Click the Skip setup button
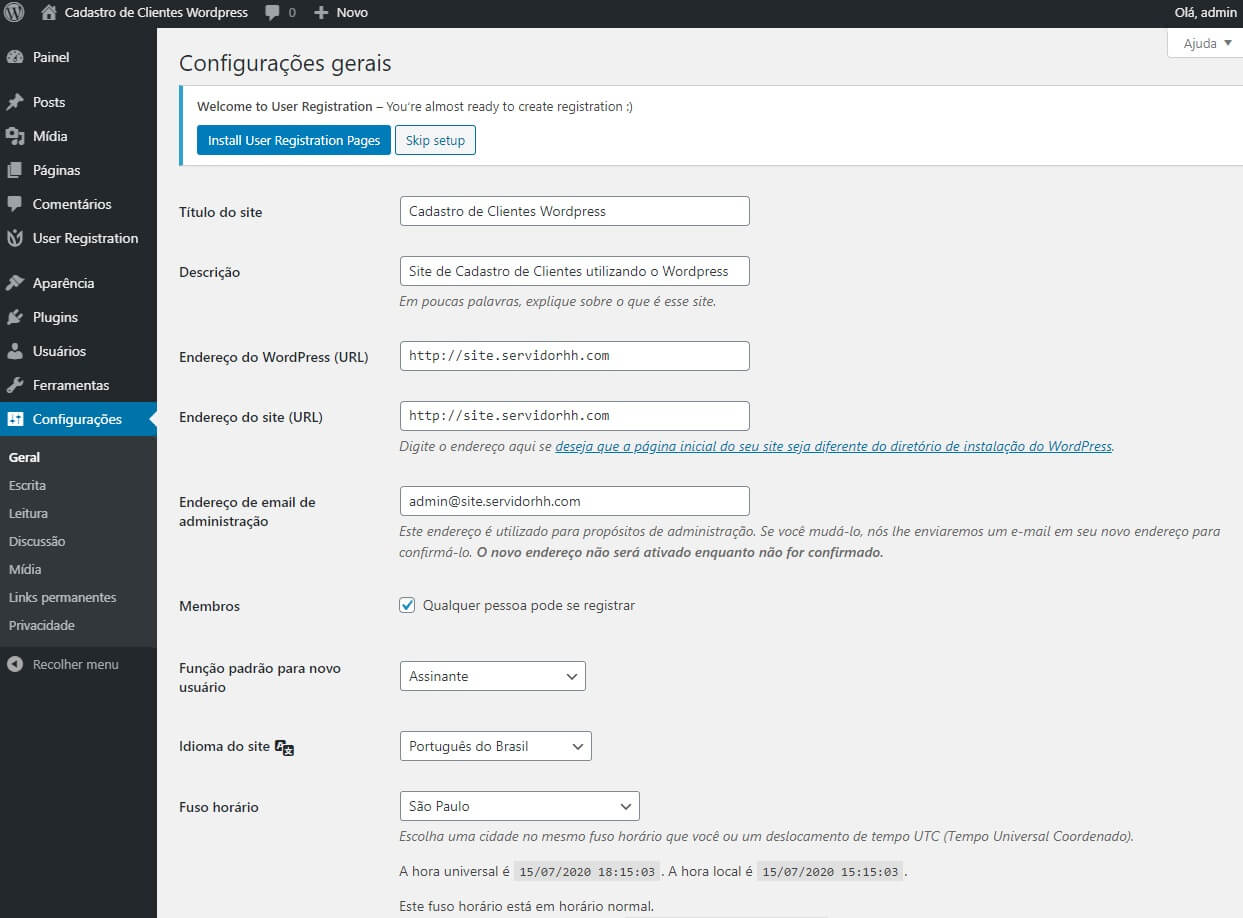 tap(435, 140)
